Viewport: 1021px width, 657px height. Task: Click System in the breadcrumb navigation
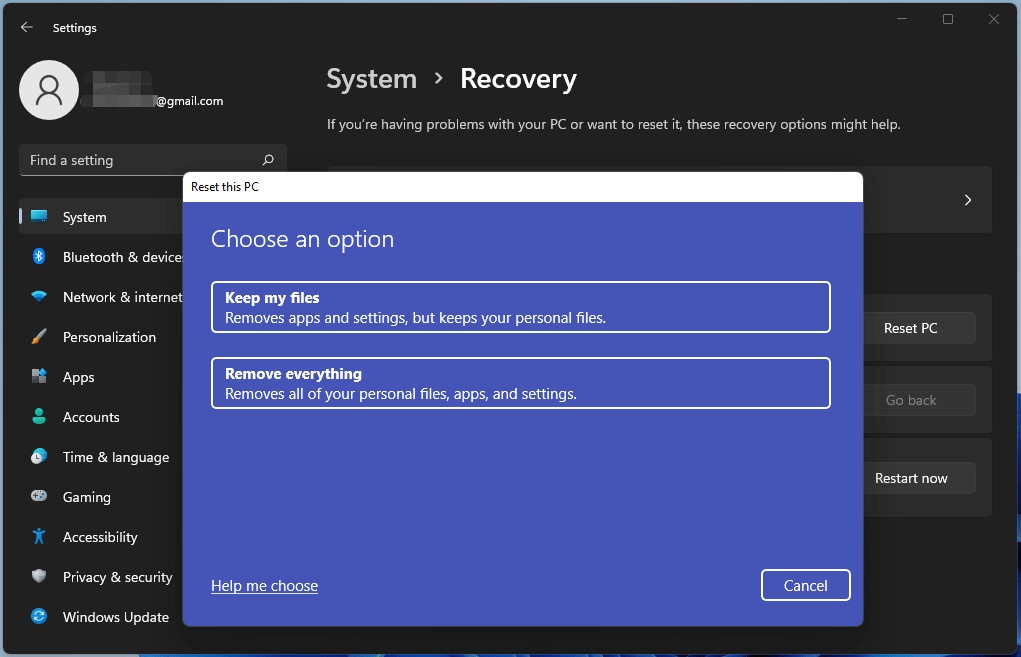pyautogui.click(x=371, y=78)
